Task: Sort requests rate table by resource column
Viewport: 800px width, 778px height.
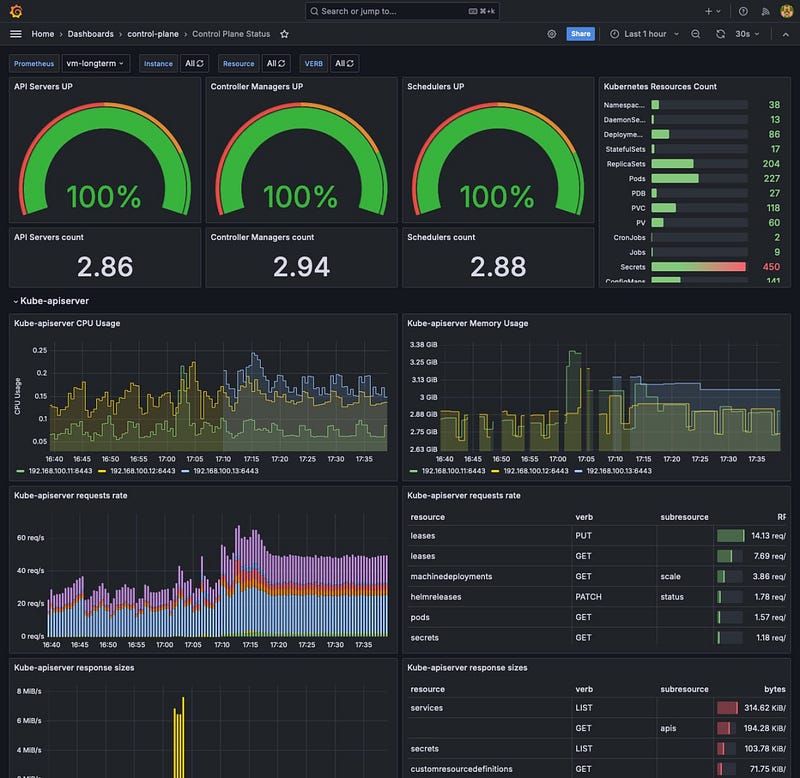Action: point(428,517)
